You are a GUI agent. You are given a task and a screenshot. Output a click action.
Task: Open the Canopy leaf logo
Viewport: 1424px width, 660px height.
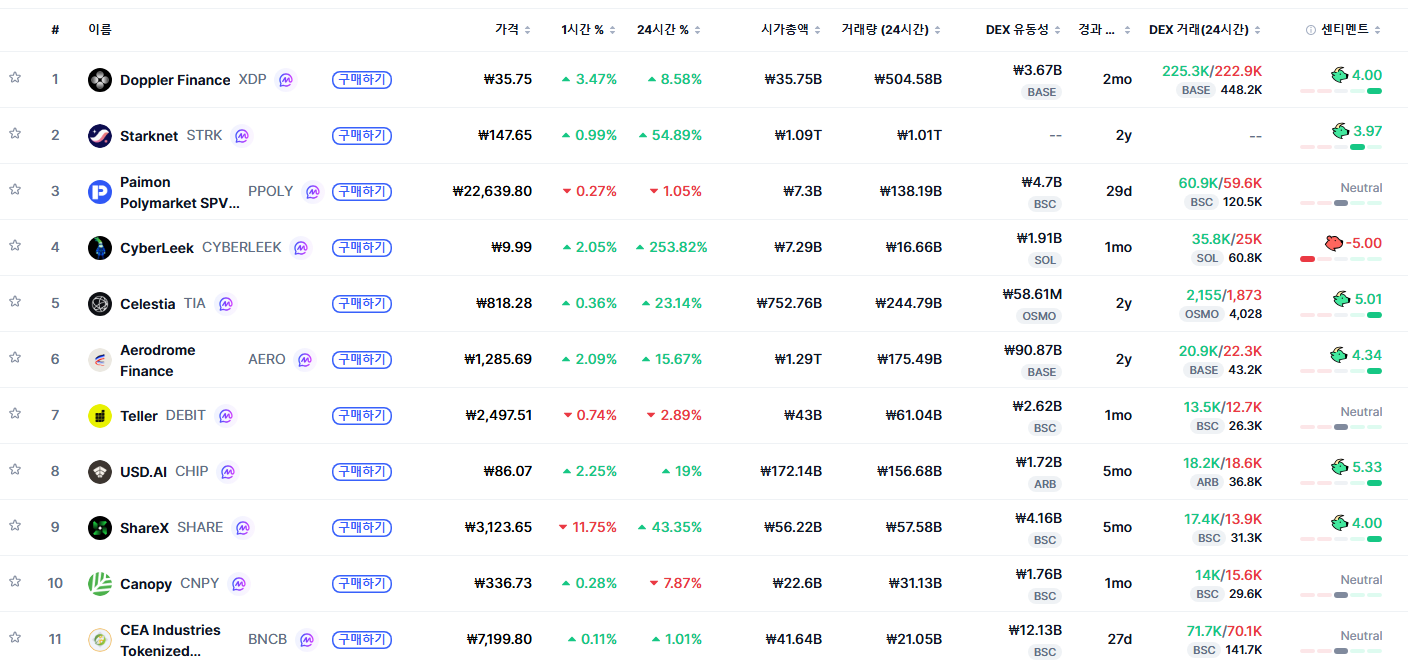pyautogui.click(x=100, y=584)
